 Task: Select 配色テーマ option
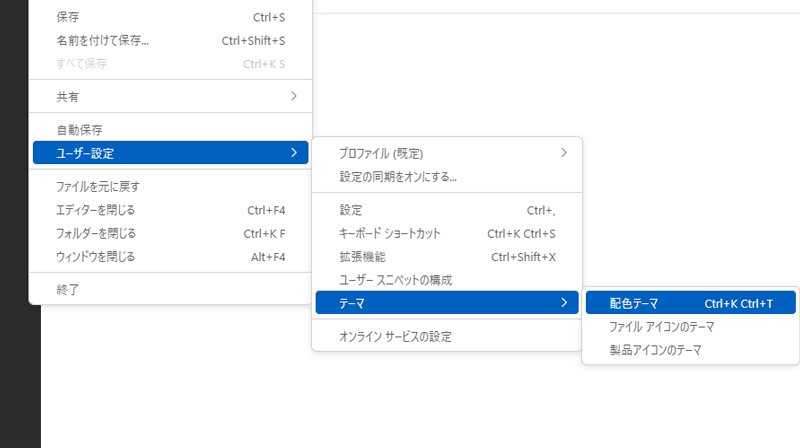tap(691, 303)
